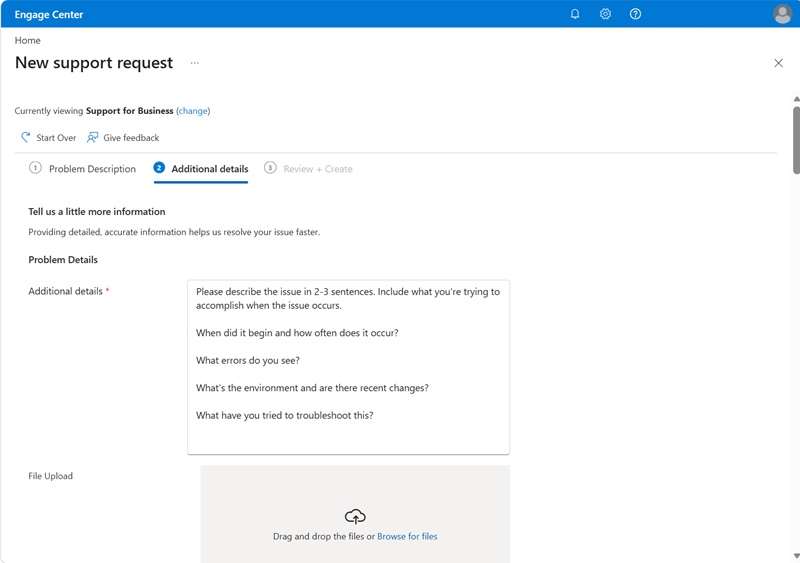Click the cloud upload icon
Screen dimensions: 800x563
click(x=355, y=517)
